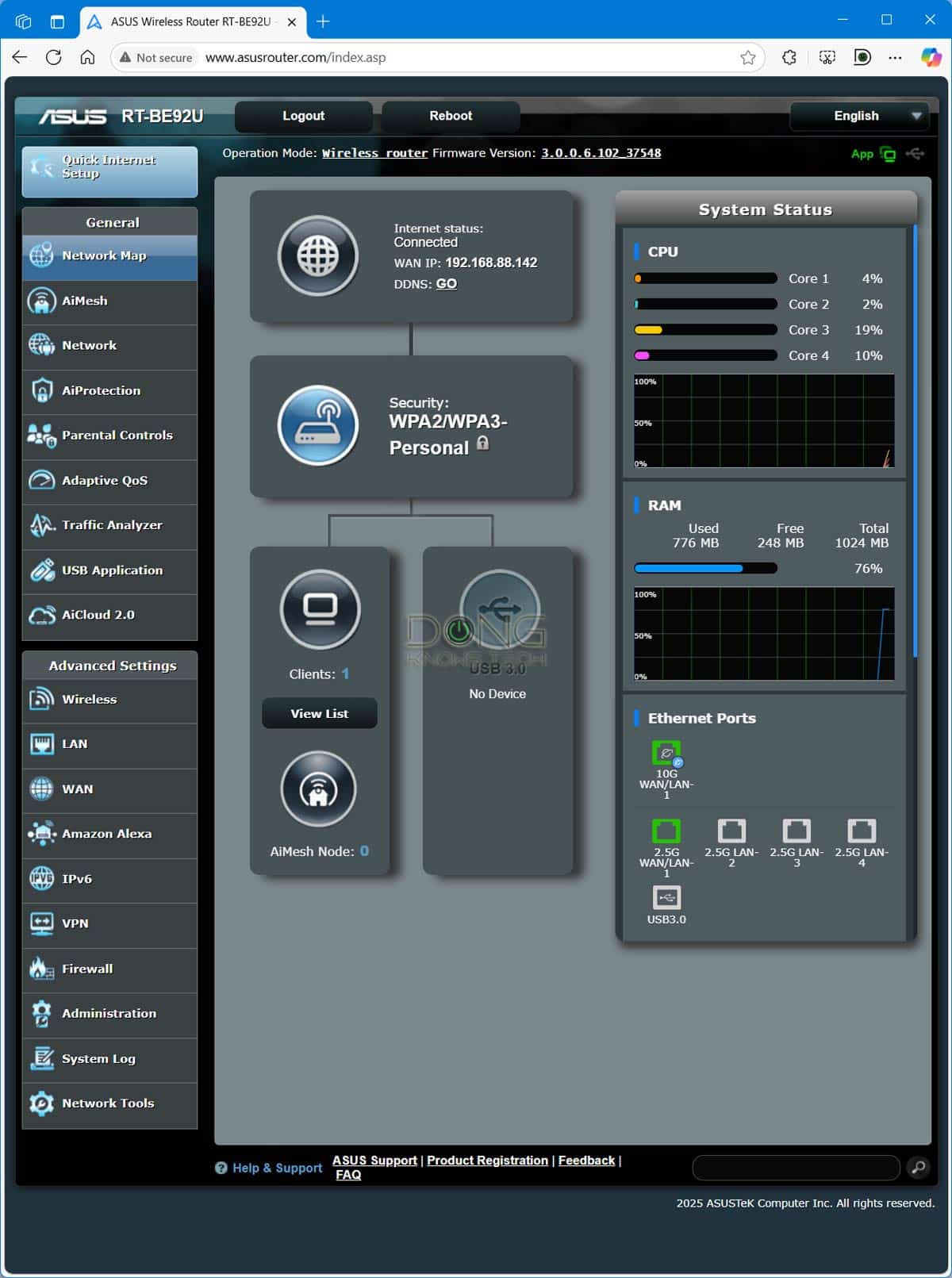Open the Product Registration link
This screenshot has height=1278, width=952.
pos(487,1161)
